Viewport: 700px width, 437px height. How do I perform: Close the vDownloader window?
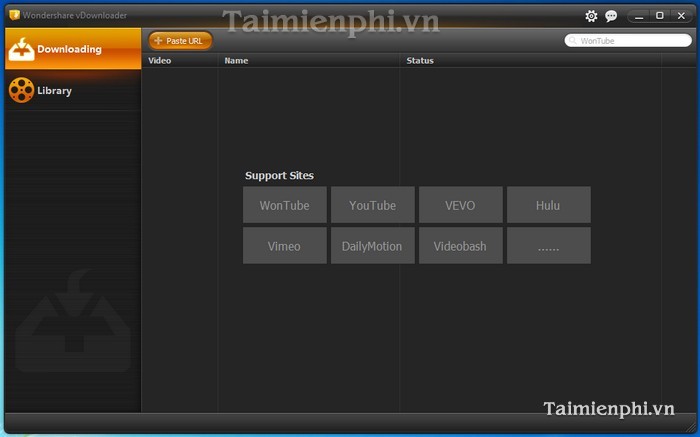(681, 16)
